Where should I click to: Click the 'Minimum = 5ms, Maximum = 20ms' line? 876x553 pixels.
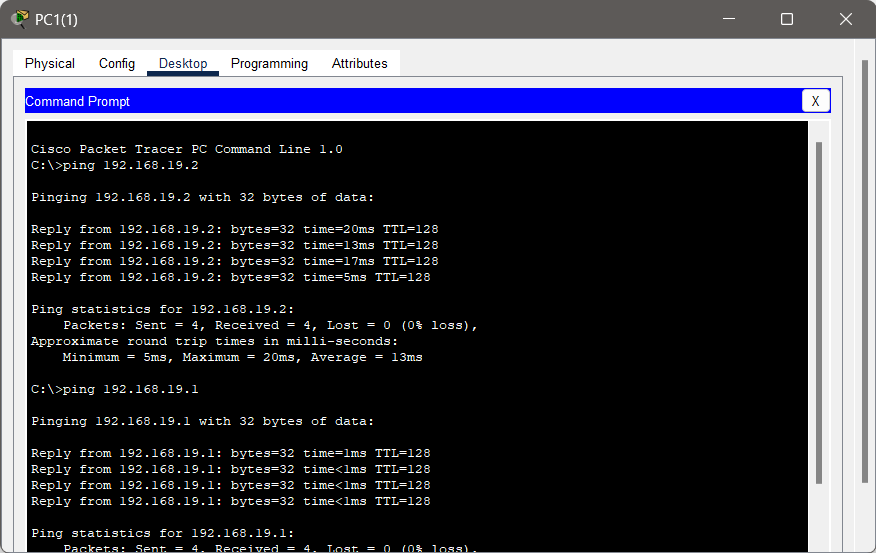tap(242, 357)
